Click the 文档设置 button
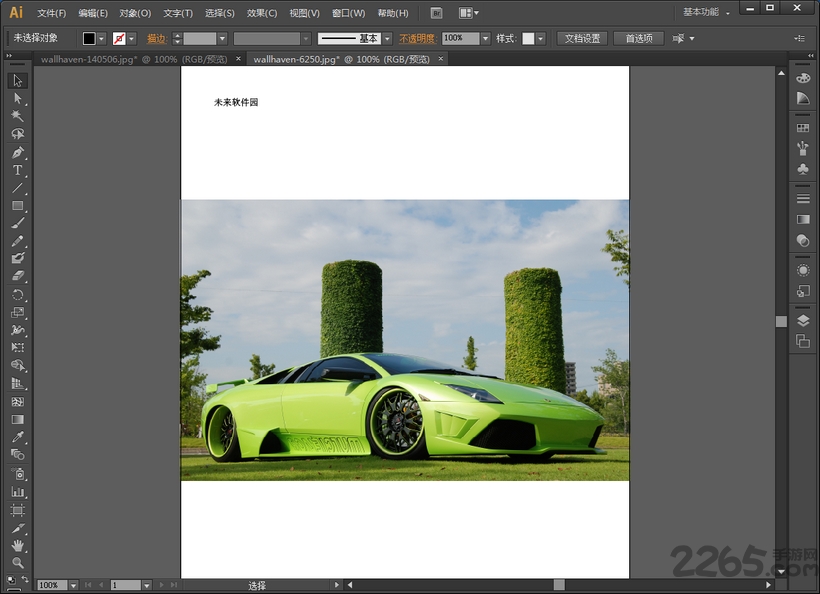The width and height of the screenshot is (820, 594). coord(582,38)
